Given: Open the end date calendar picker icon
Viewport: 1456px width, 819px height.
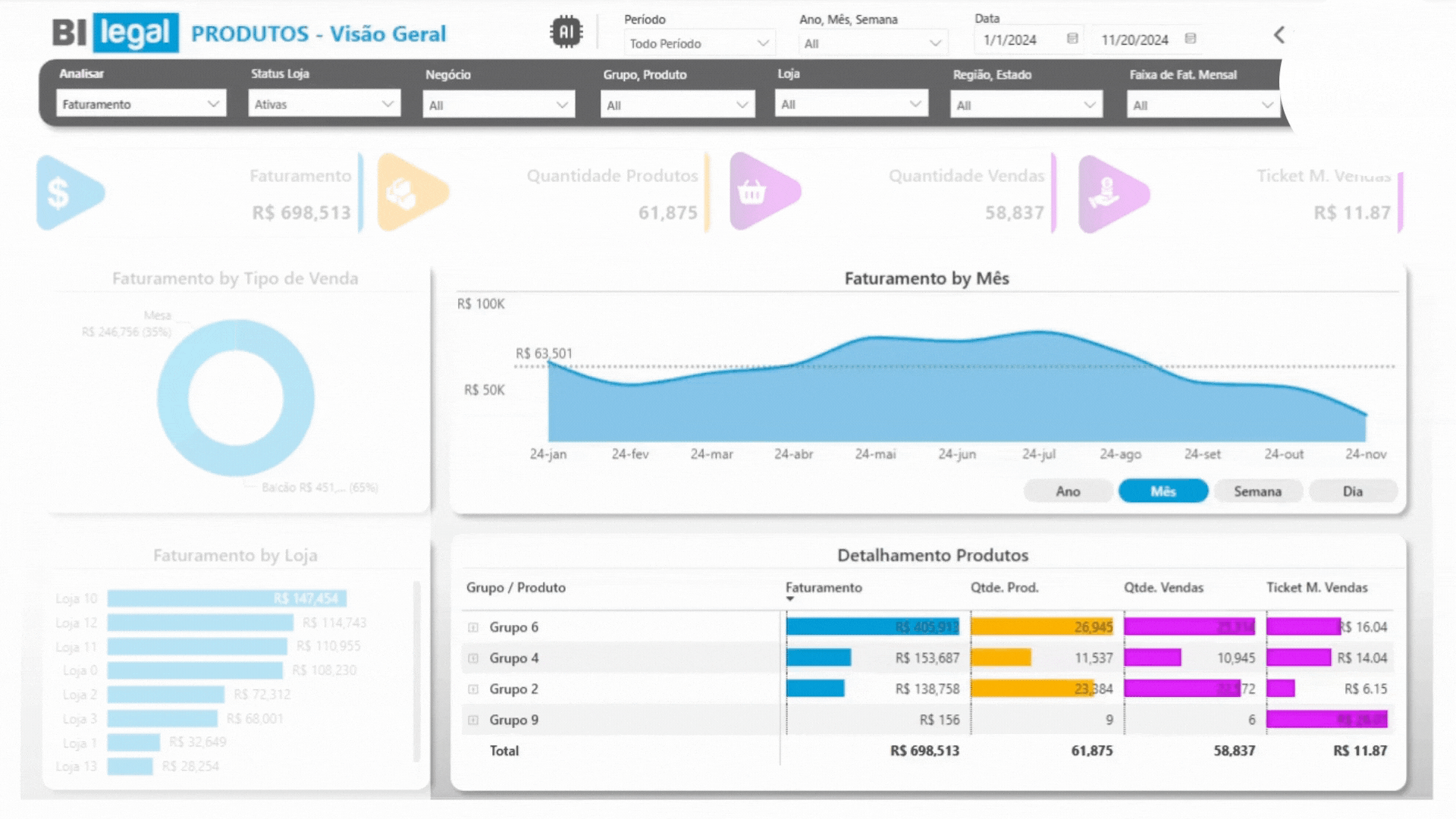Looking at the screenshot, I should (1191, 39).
